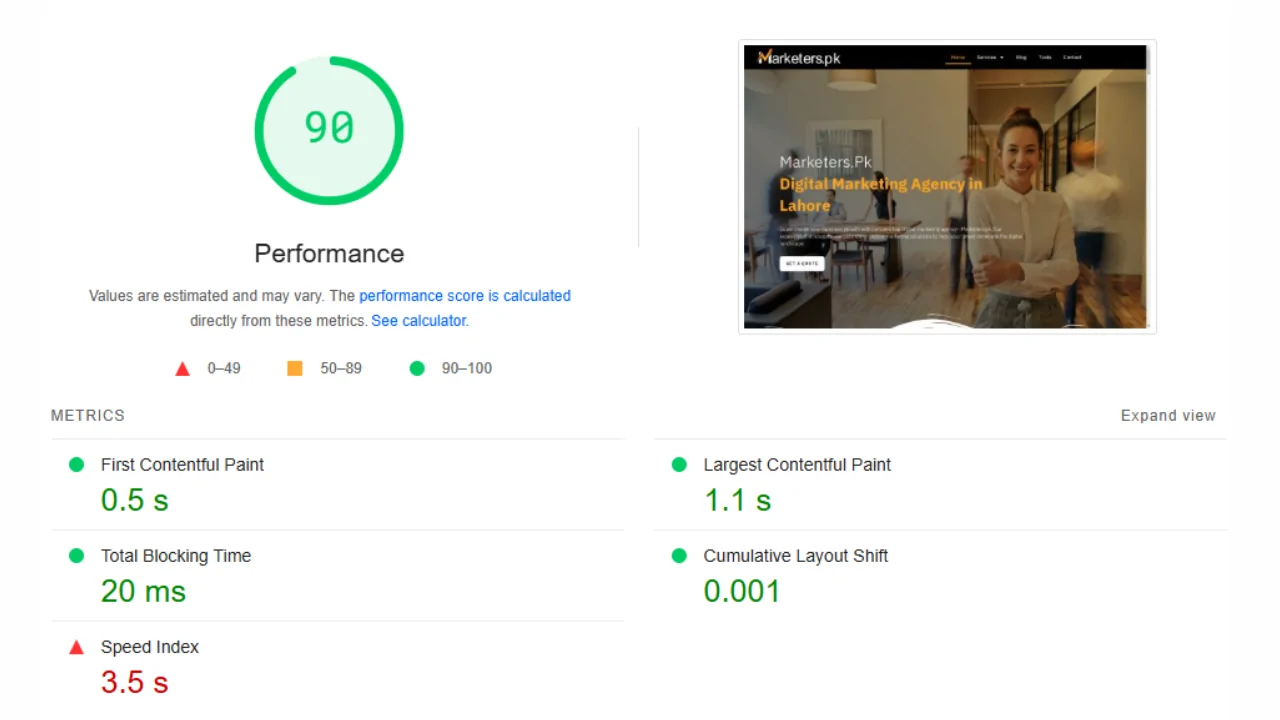Image resolution: width=1280 pixels, height=720 pixels.
Task: Select the green dot next to Cumulative Layout Shift
Action: [679, 556]
